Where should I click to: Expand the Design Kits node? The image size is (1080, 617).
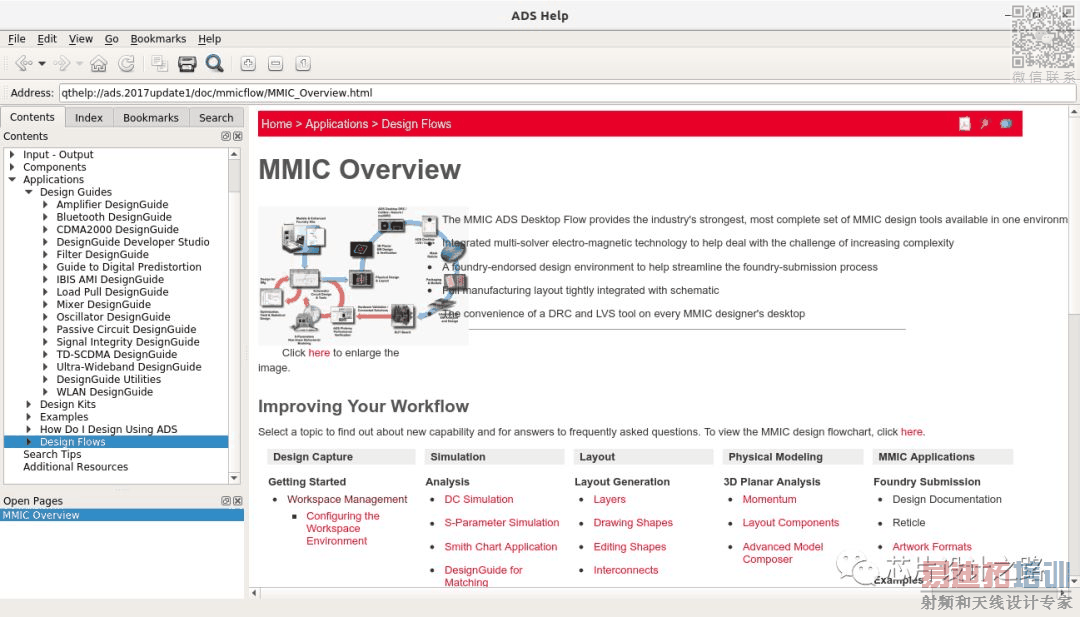(28, 405)
